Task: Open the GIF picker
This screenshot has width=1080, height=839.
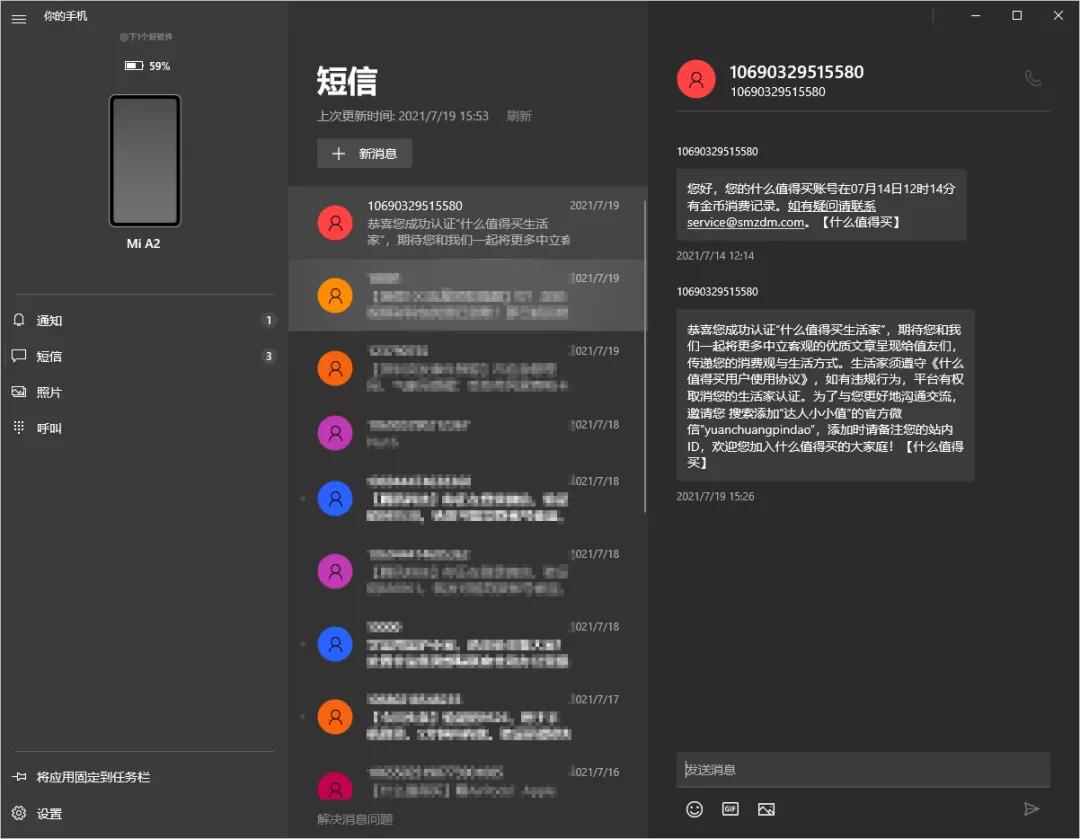Action: pyautogui.click(x=730, y=809)
